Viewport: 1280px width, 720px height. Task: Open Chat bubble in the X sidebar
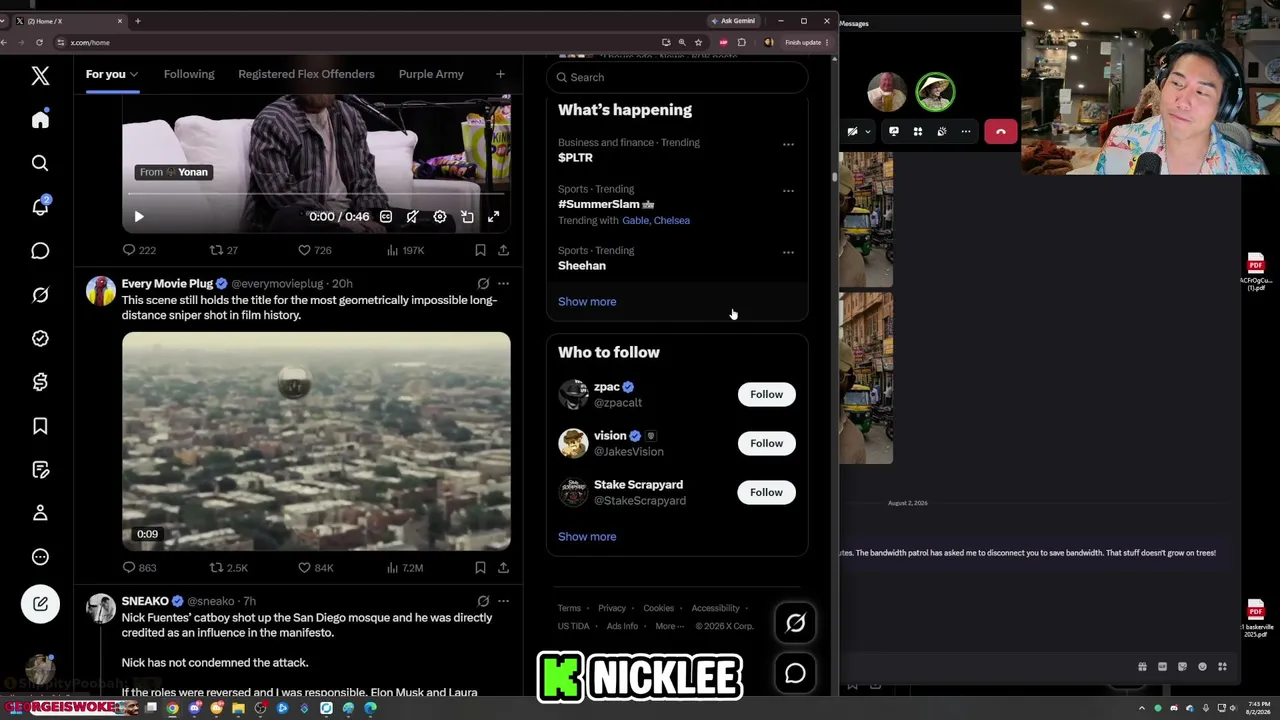tap(40, 251)
